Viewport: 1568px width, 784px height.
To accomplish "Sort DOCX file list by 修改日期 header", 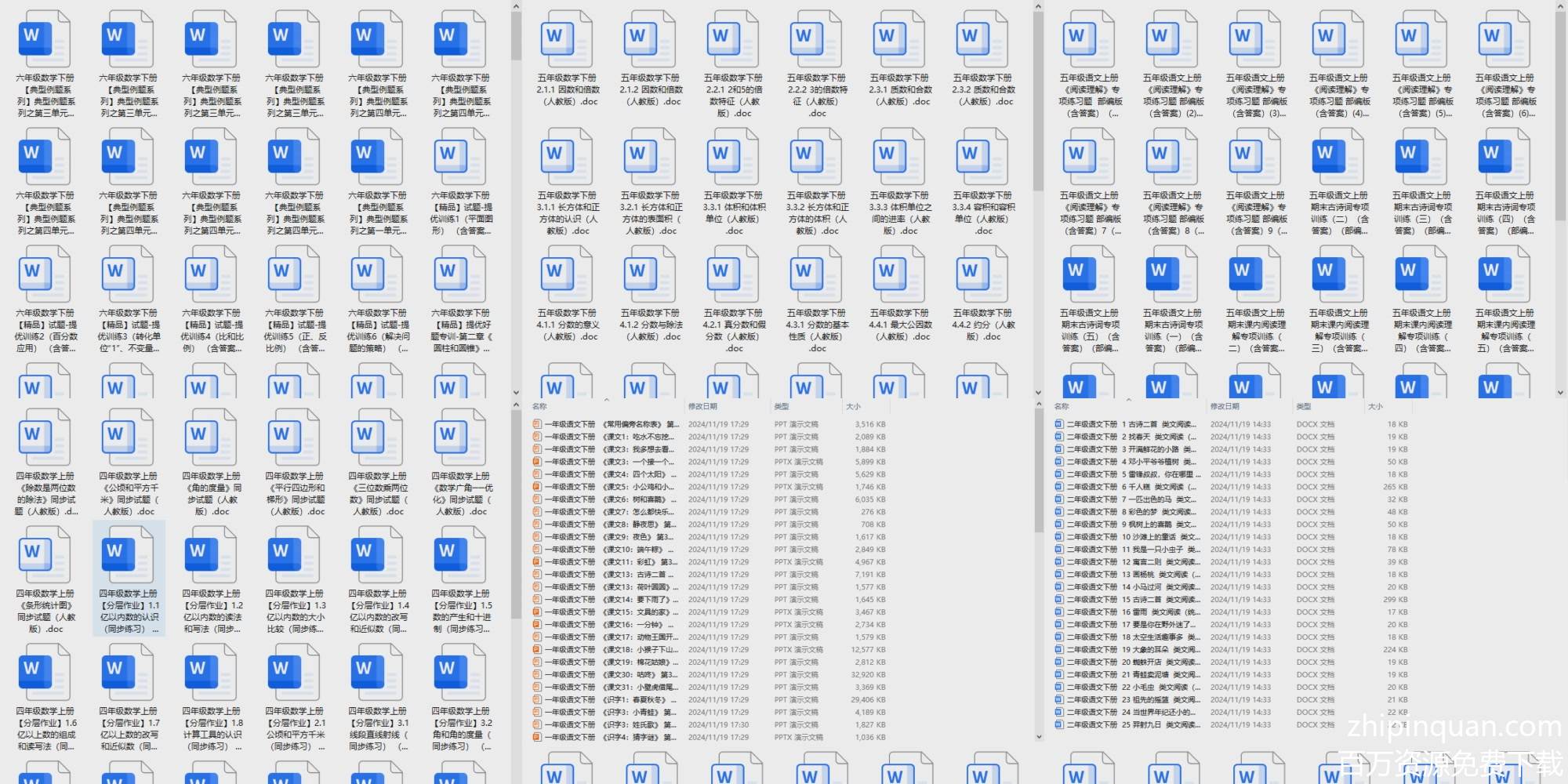I will [1225, 407].
